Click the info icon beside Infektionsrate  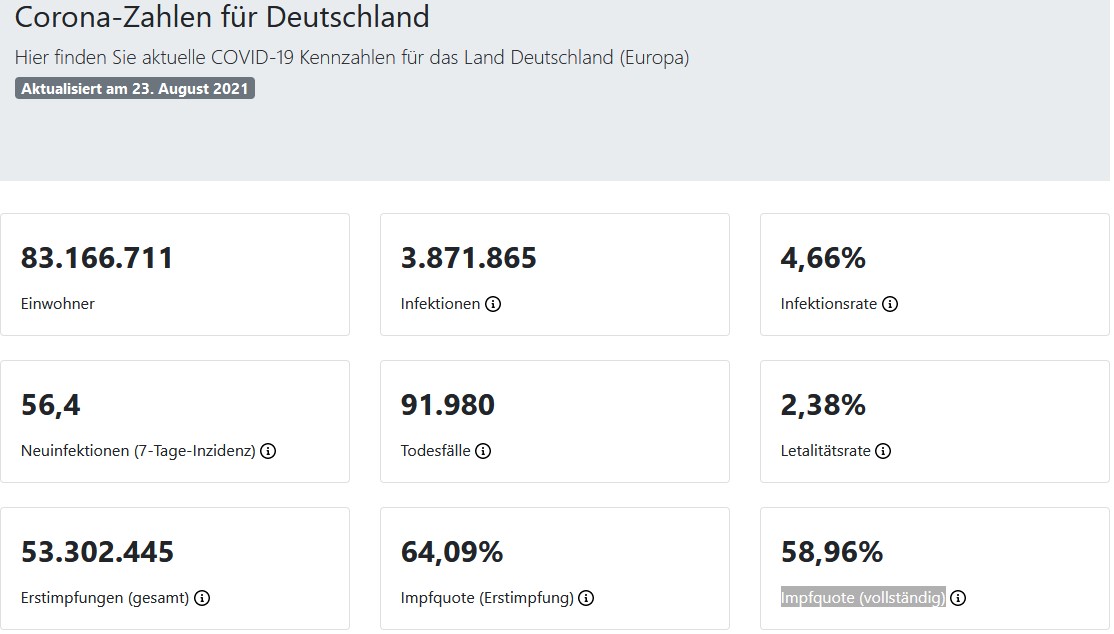(x=890, y=304)
